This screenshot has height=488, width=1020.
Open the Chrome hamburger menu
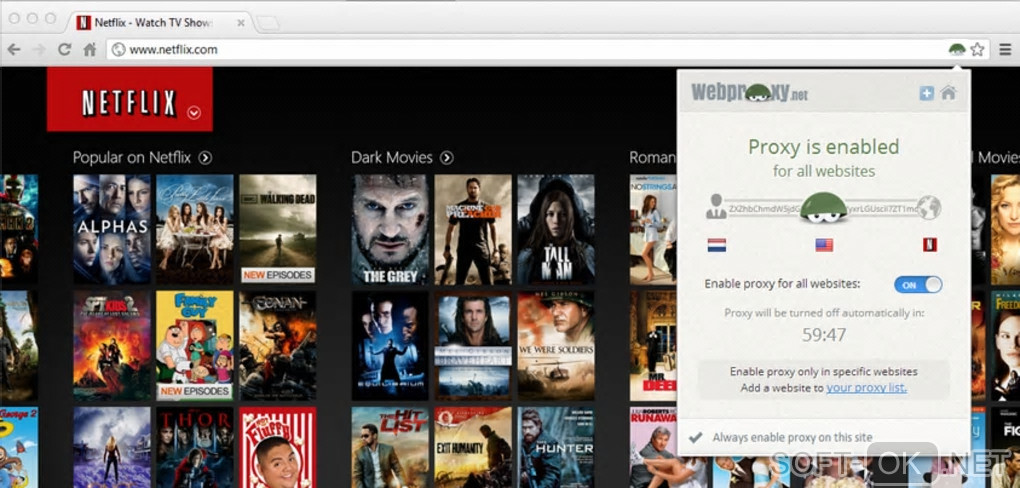[1005, 49]
